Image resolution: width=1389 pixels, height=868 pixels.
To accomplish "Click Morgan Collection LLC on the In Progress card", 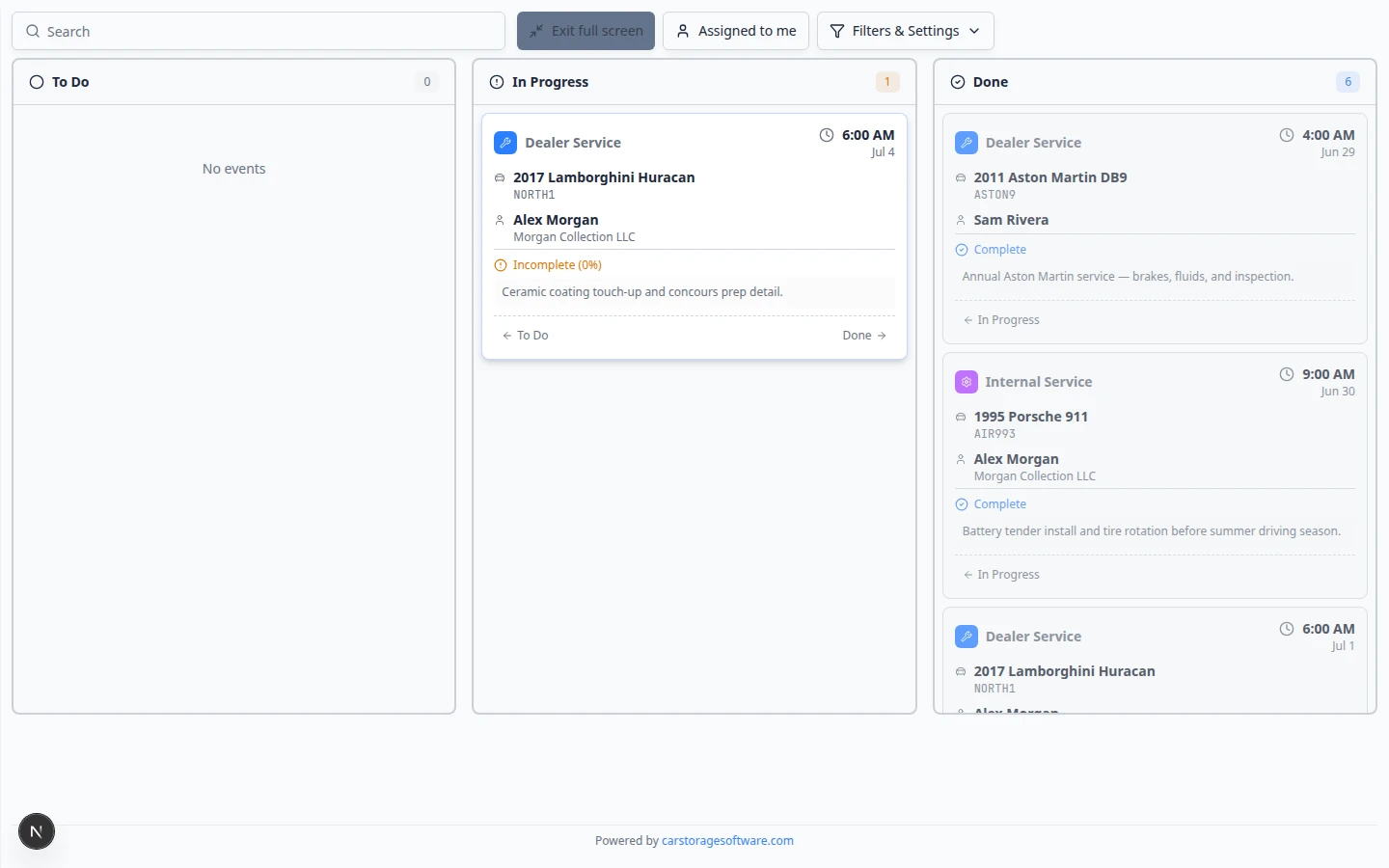I will click(574, 237).
